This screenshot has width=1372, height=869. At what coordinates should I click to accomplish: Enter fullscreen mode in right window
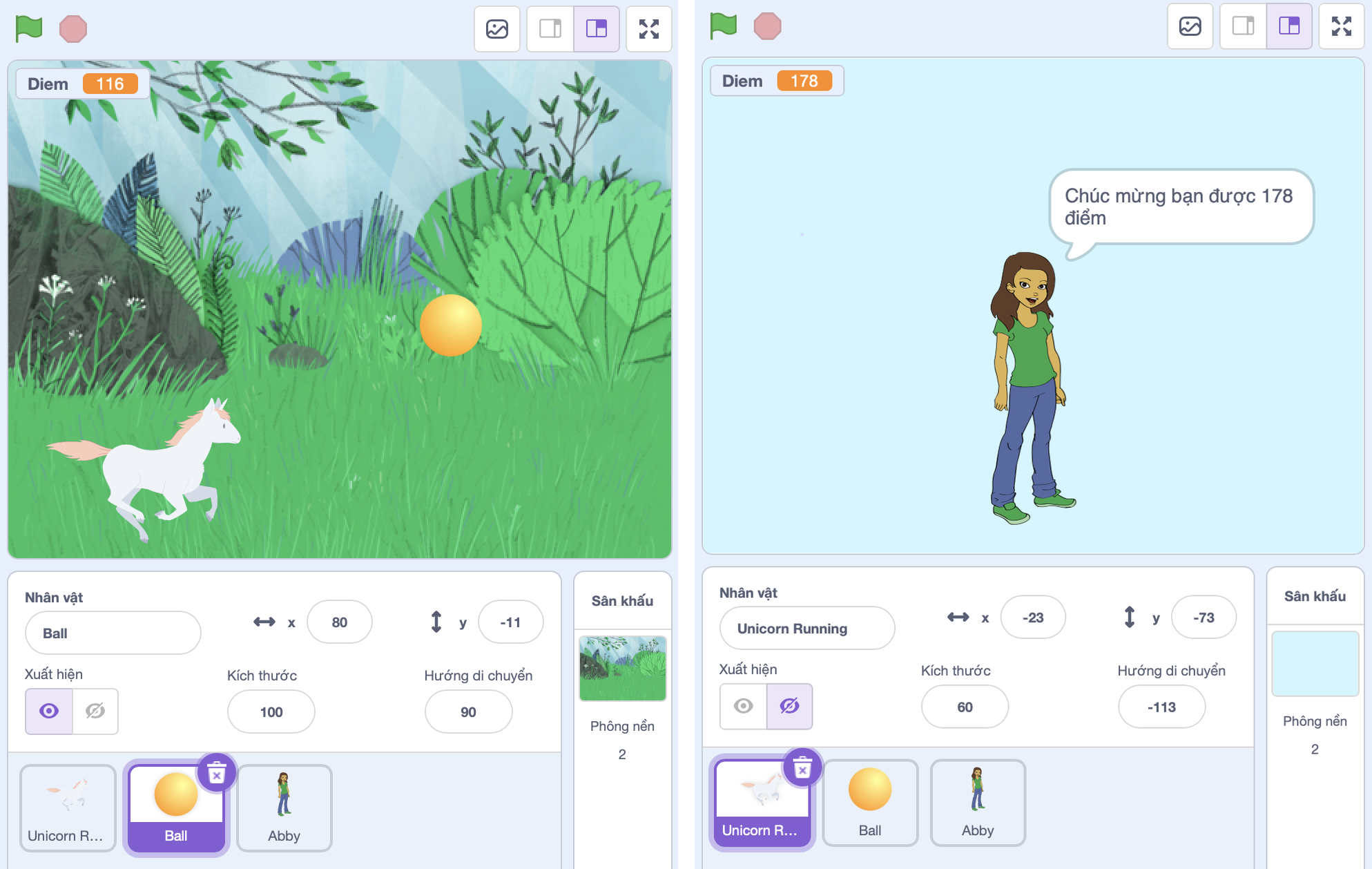pos(1342,26)
